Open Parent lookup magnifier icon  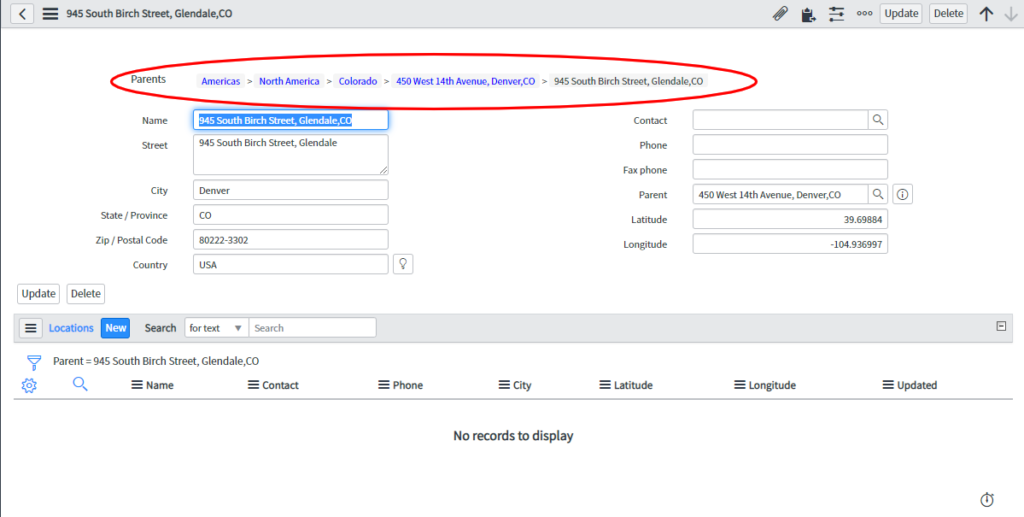(878, 195)
